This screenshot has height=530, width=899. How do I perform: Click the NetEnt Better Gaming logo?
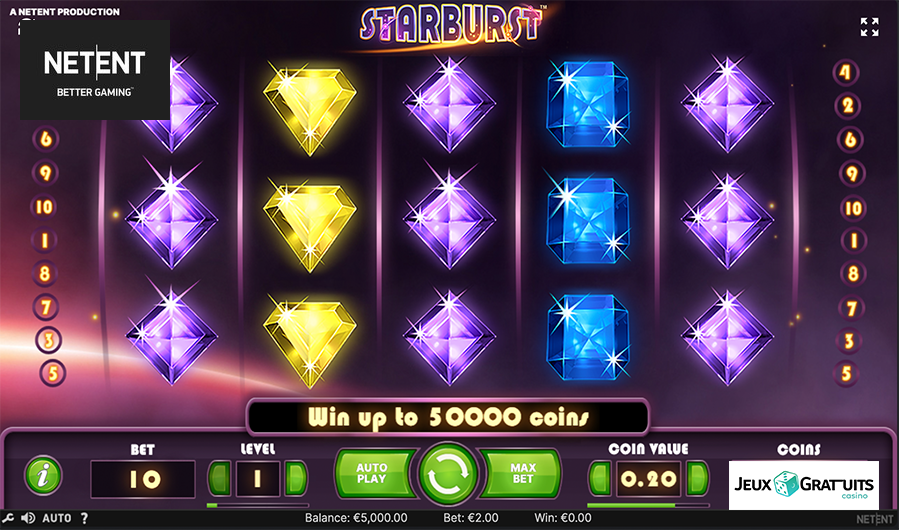[95, 70]
